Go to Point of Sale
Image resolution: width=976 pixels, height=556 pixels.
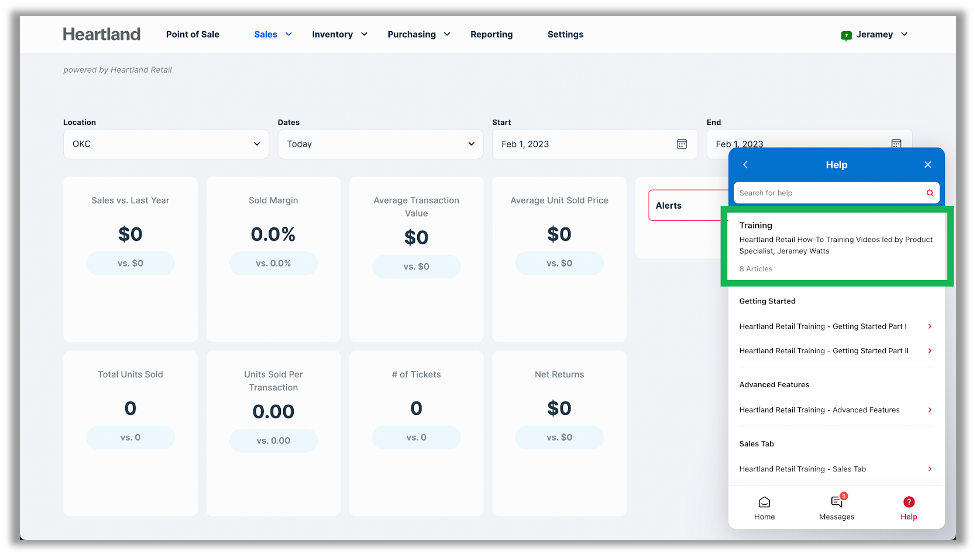pyautogui.click(x=192, y=34)
